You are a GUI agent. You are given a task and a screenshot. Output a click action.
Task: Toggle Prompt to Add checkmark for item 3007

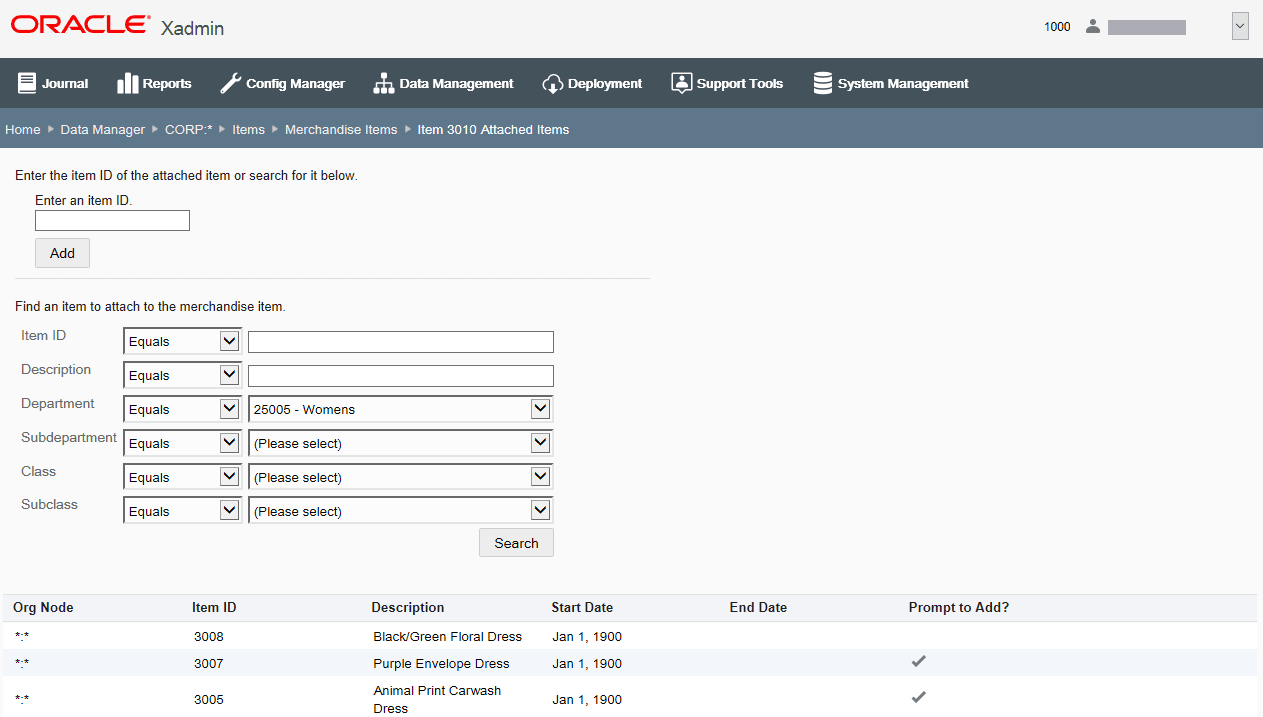pos(918,661)
